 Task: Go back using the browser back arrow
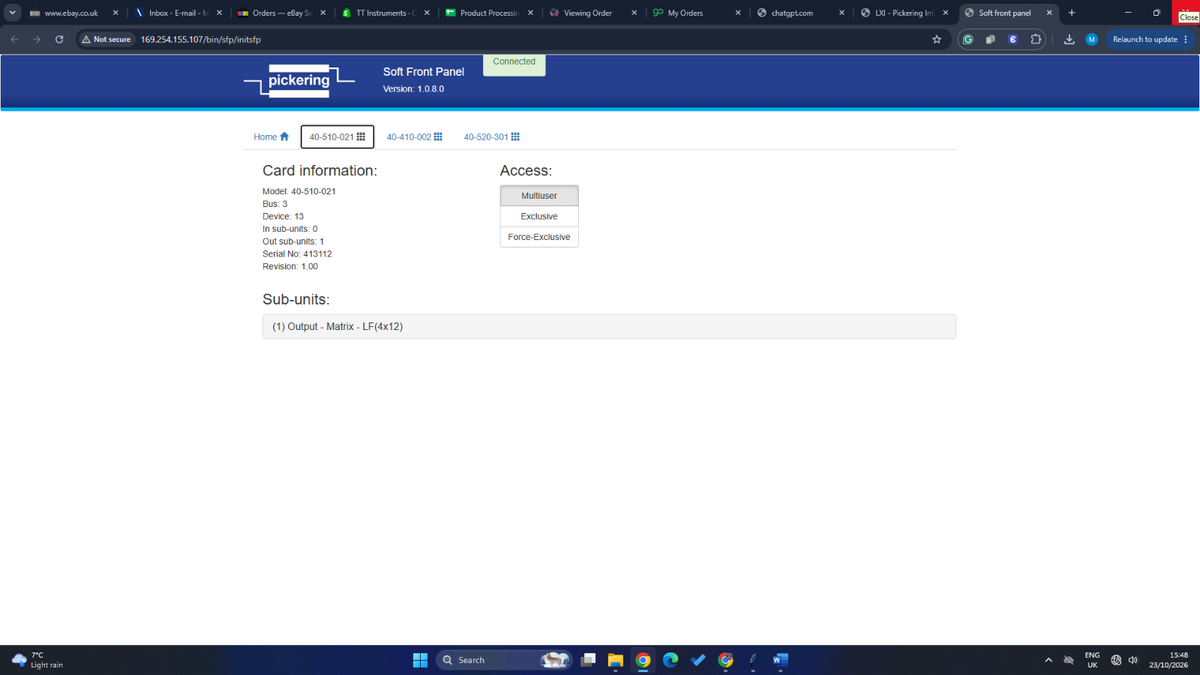pos(15,40)
